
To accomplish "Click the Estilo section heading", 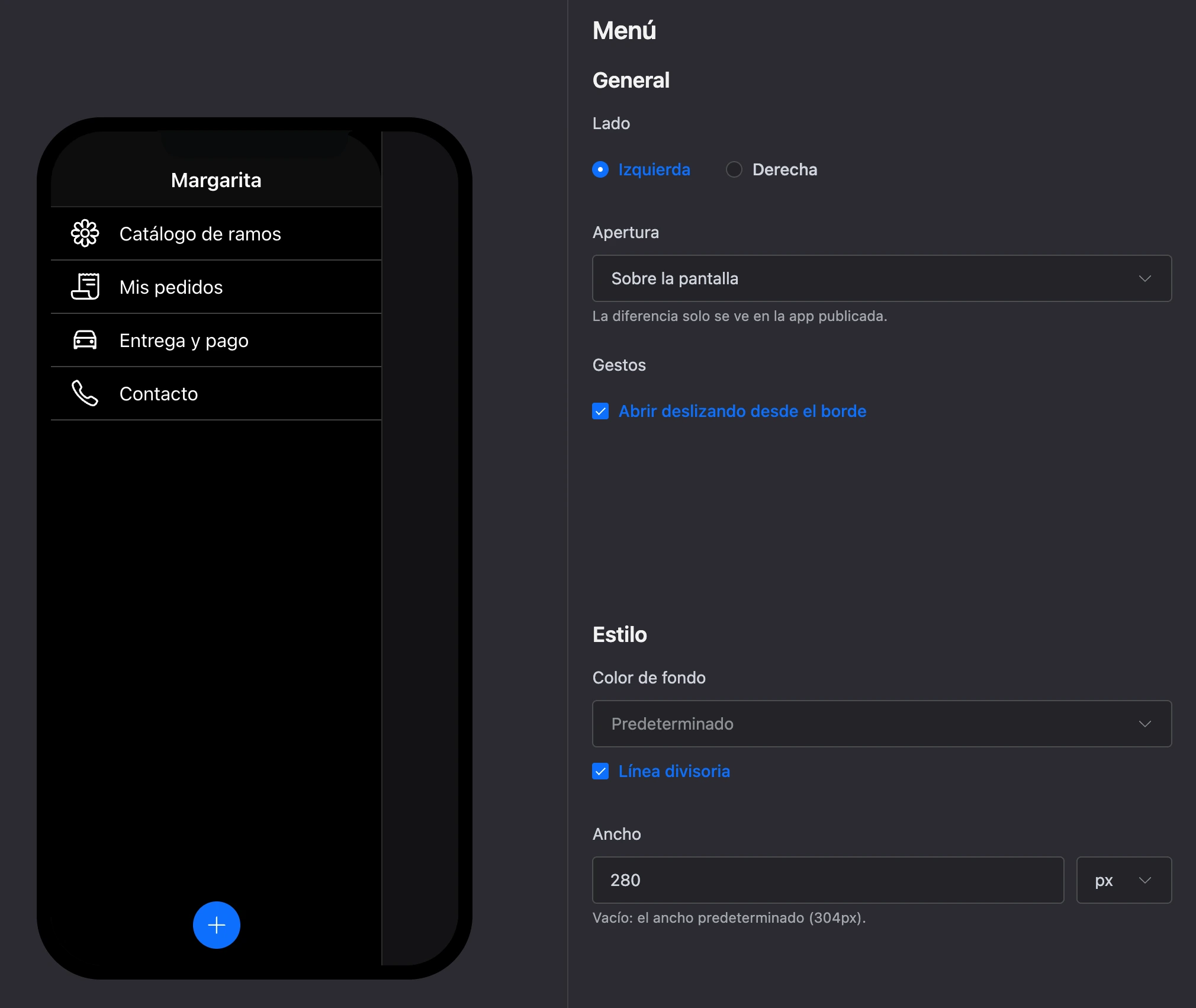I will coord(620,634).
